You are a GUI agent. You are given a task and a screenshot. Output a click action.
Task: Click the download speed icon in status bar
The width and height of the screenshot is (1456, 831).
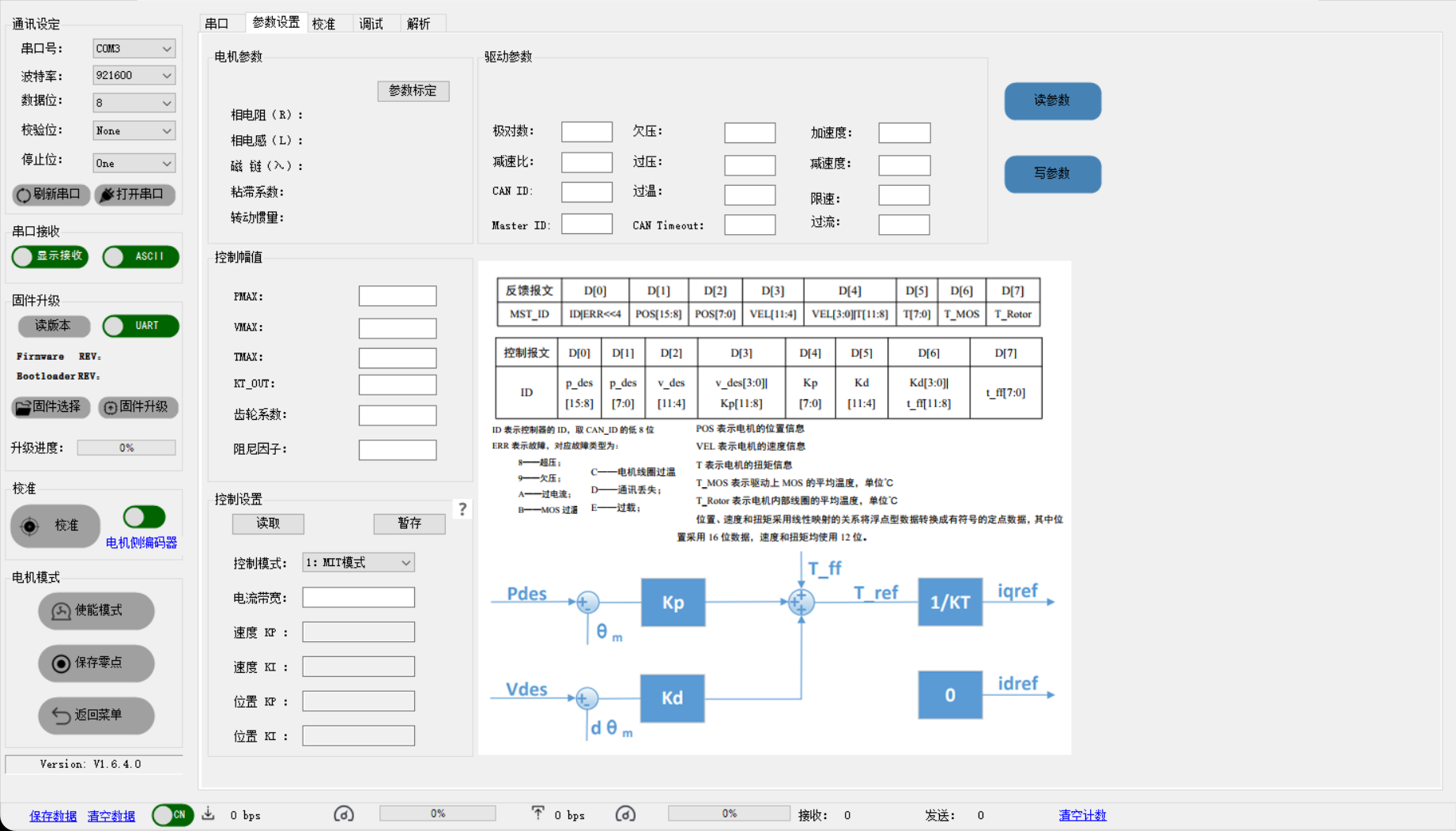click(x=208, y=814)
